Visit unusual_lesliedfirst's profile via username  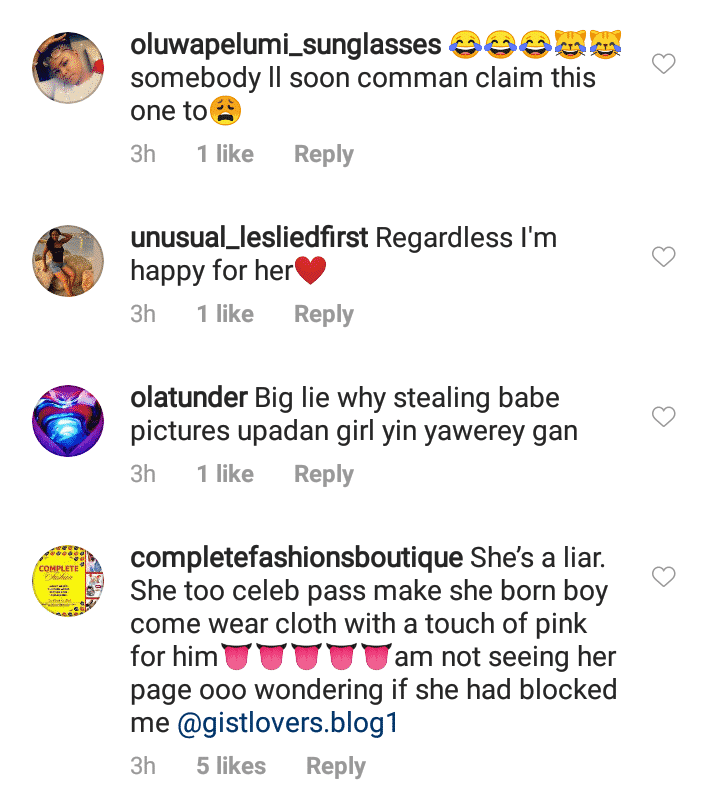250,238
